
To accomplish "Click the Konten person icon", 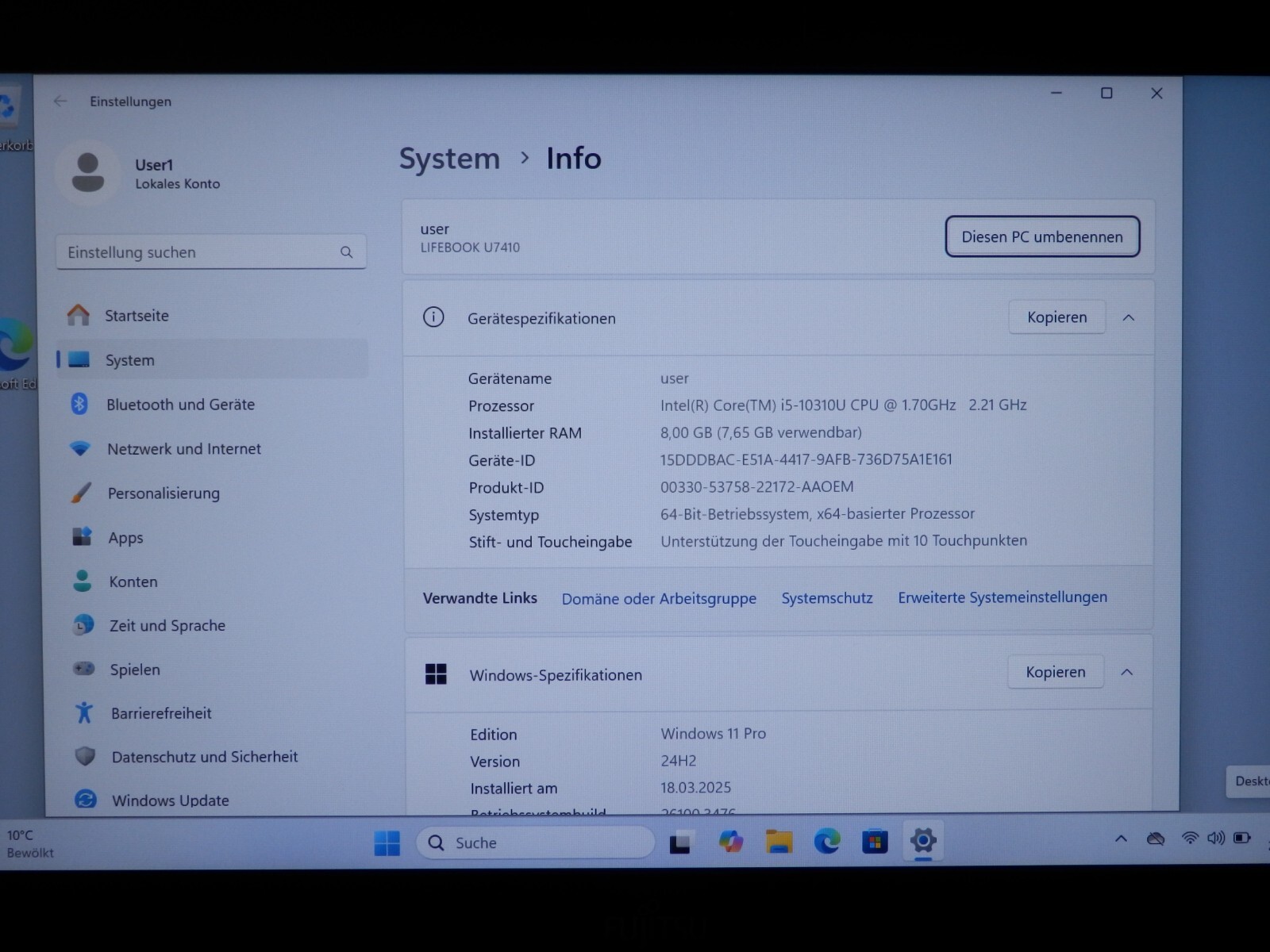I will [83, 582].
